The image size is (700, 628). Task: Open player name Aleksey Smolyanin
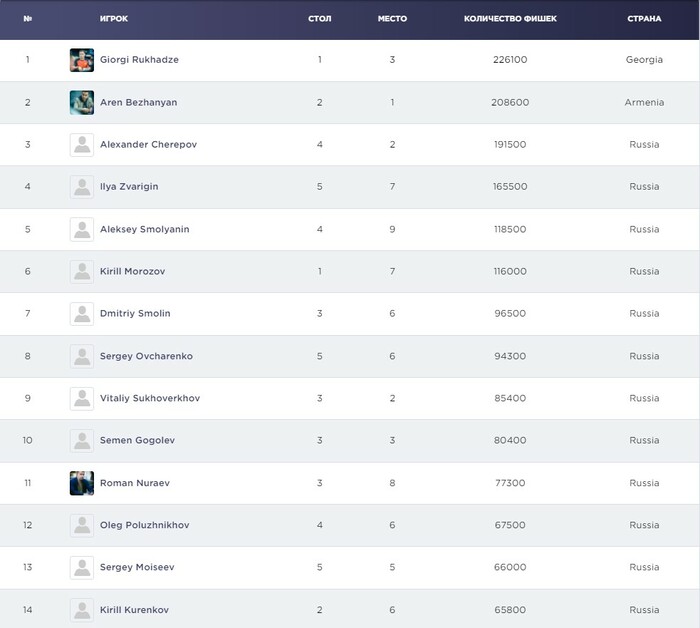click(x=144, y=229)
